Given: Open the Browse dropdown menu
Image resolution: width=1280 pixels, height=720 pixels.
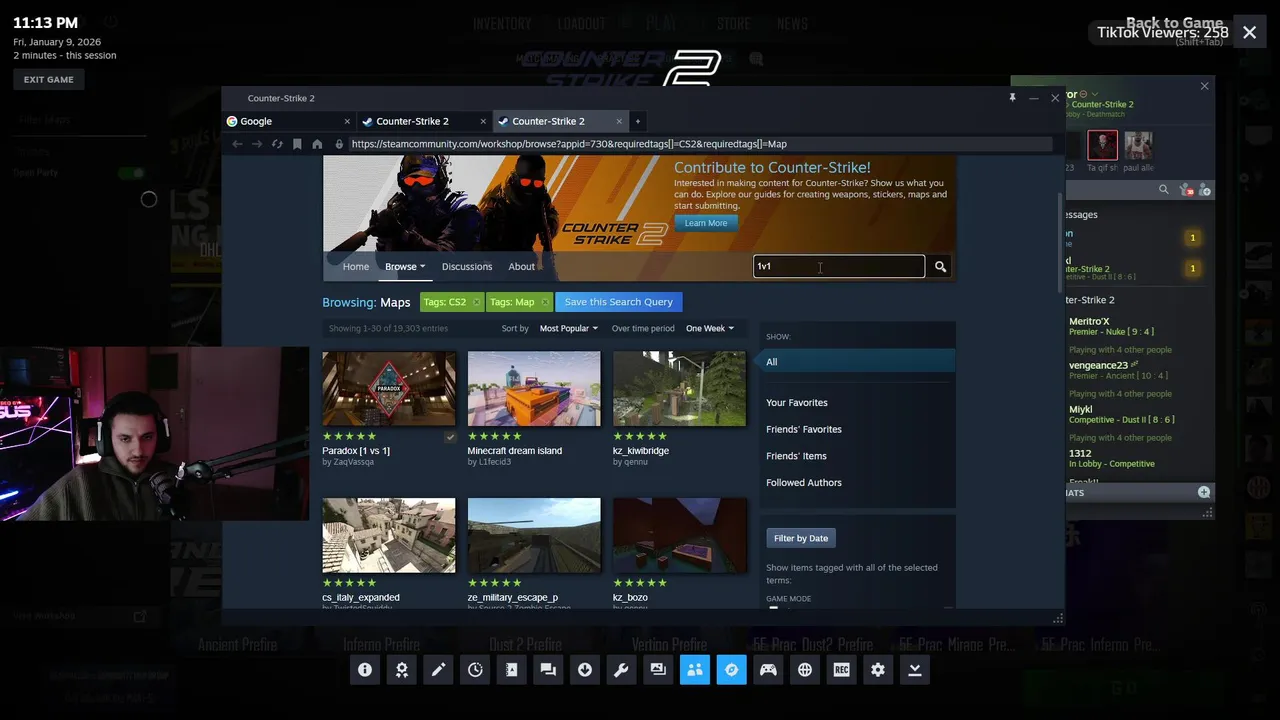Looking at the screenshot, I should coord(405,266).
